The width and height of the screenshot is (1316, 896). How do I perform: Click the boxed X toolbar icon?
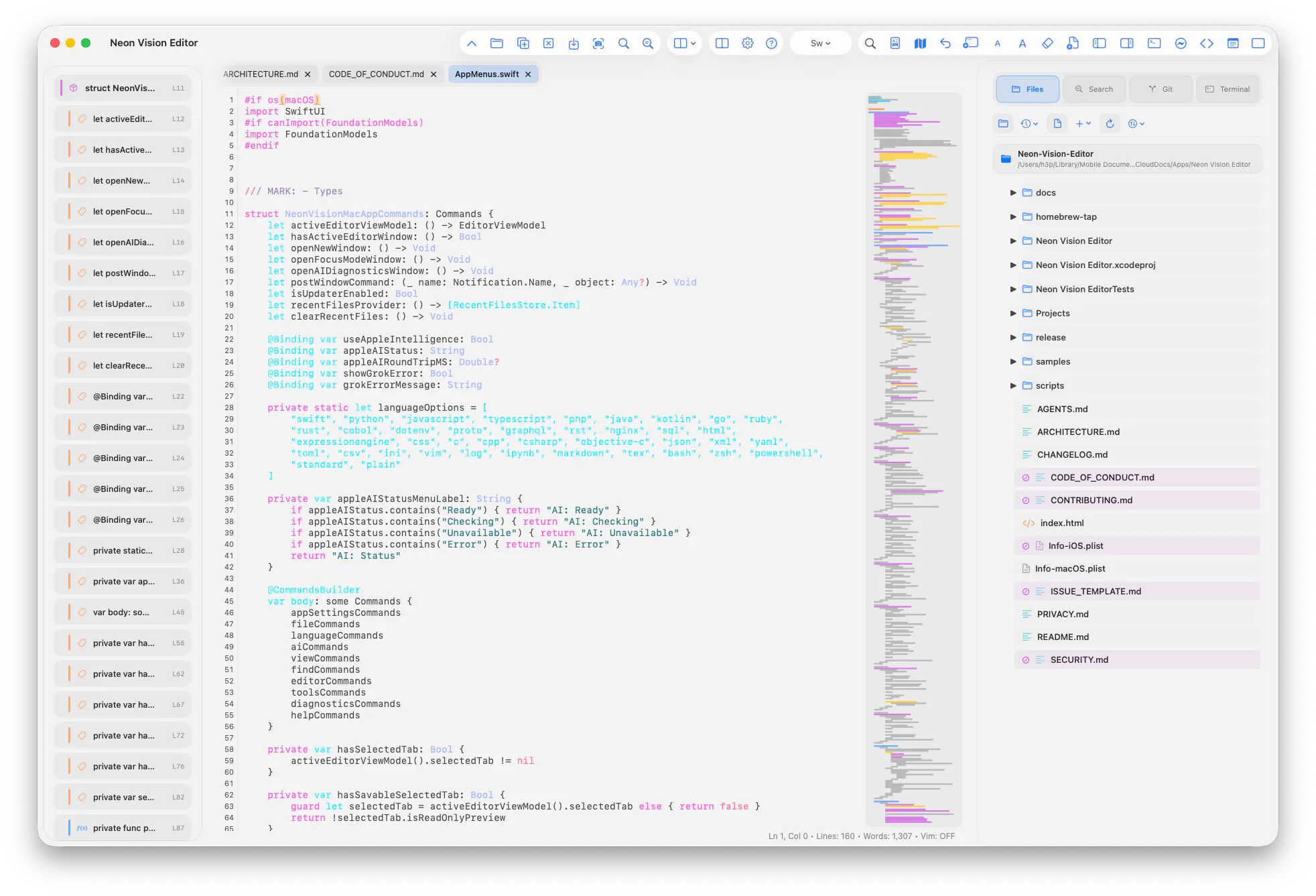click(x=548, y=44)
